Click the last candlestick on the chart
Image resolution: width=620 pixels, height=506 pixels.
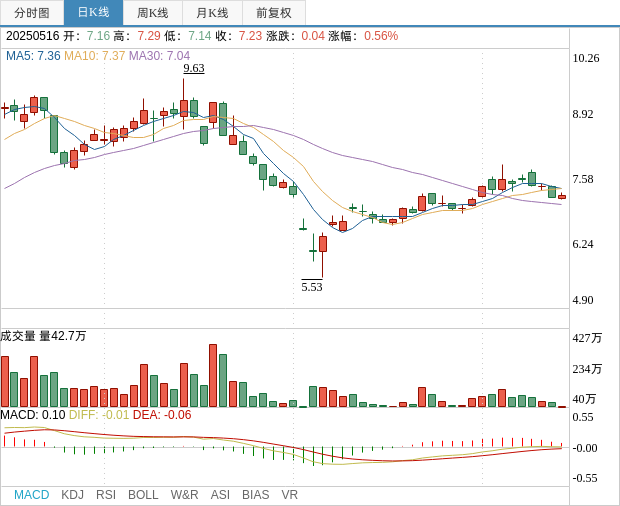tap(562, 196)
